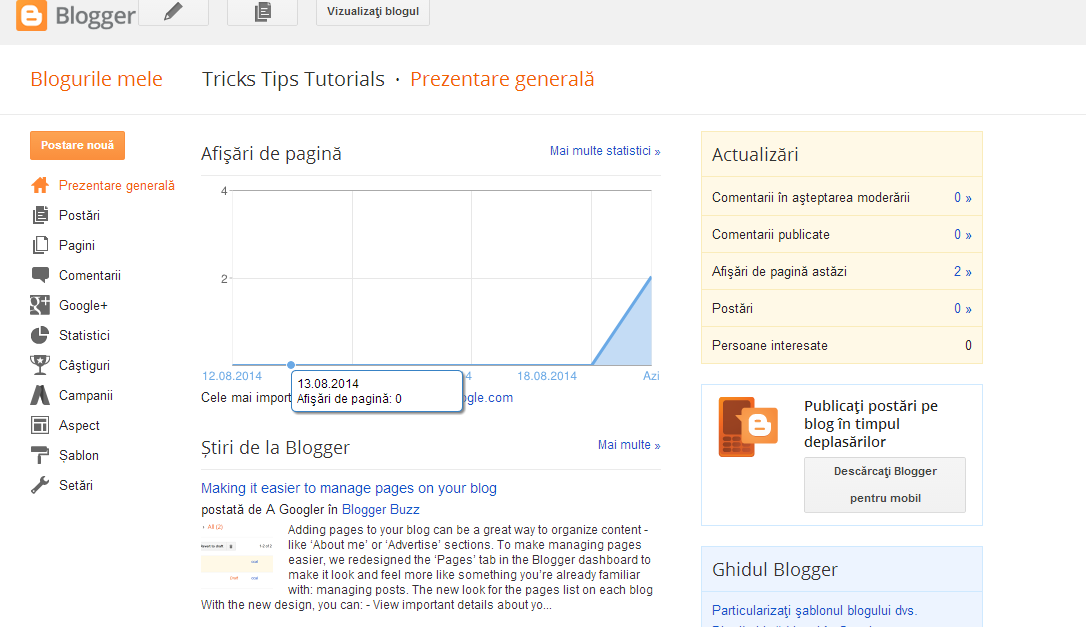
Task: Open Pagini in sidebar
Action: pos(77,245)
